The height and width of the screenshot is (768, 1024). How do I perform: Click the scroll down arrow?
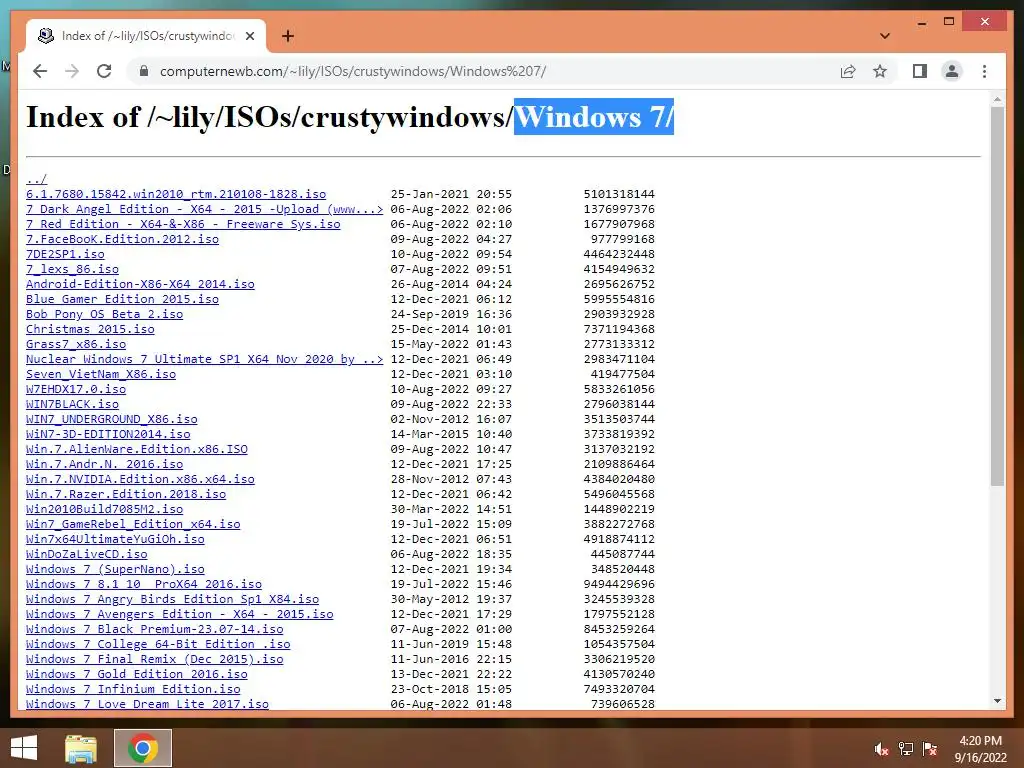tap(997, 701)
